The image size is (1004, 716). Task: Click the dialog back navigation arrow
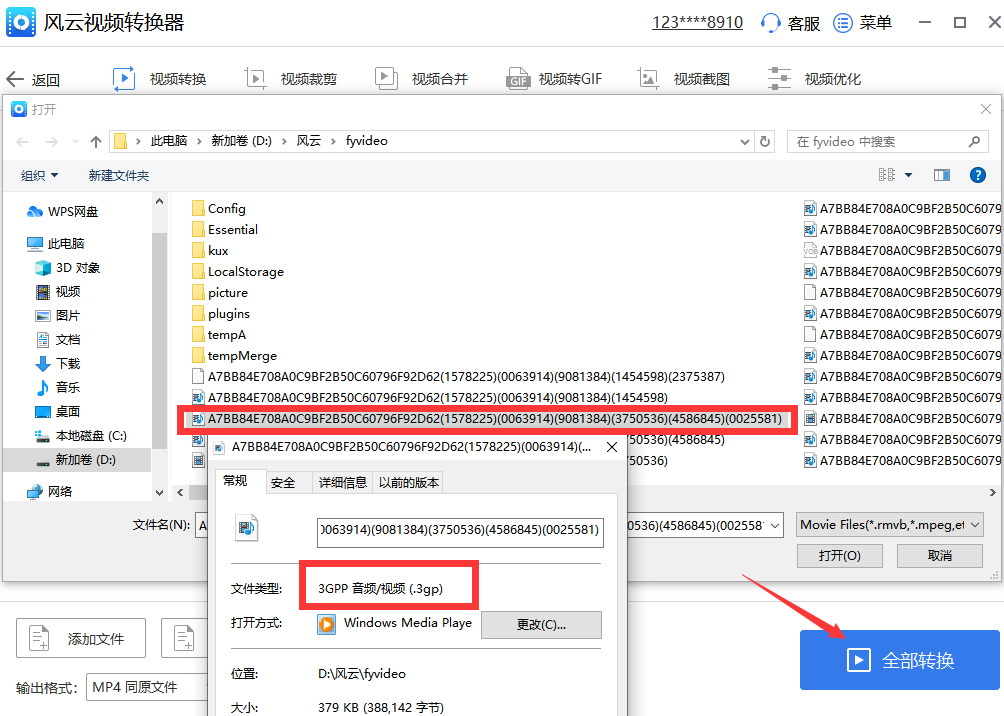click(22, 142)
